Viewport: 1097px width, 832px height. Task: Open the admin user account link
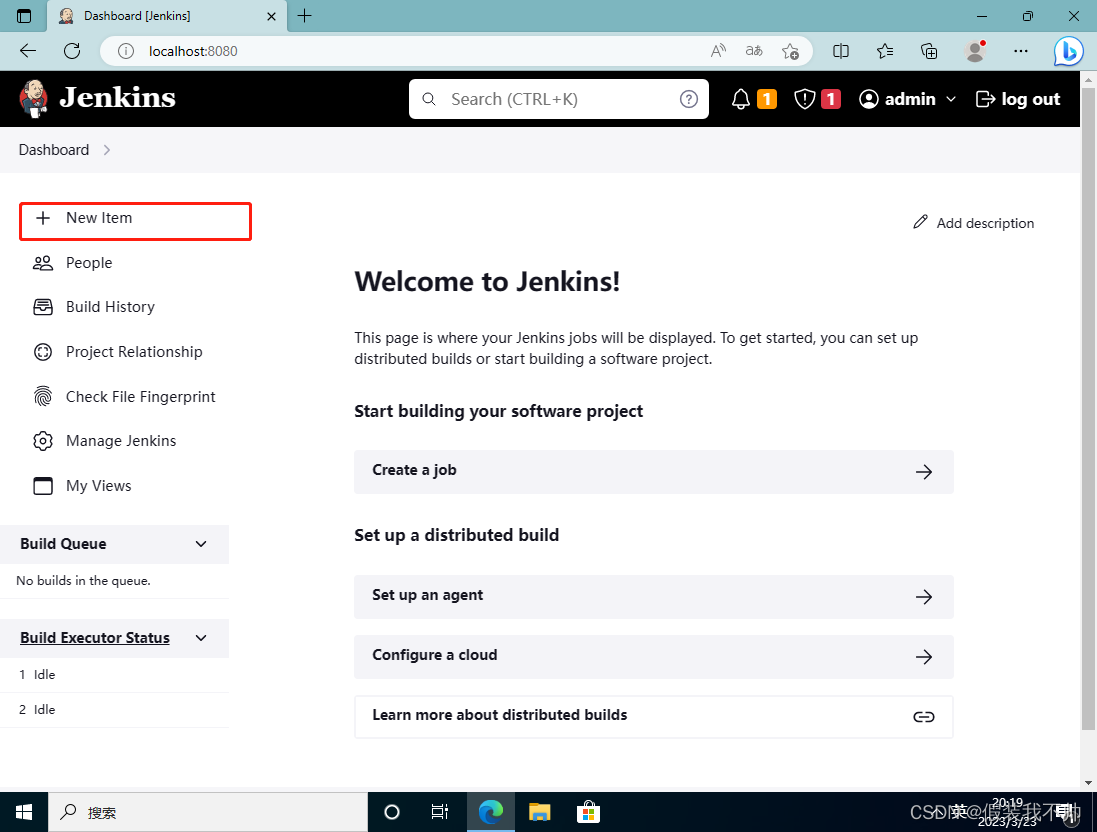coord(898,99)
